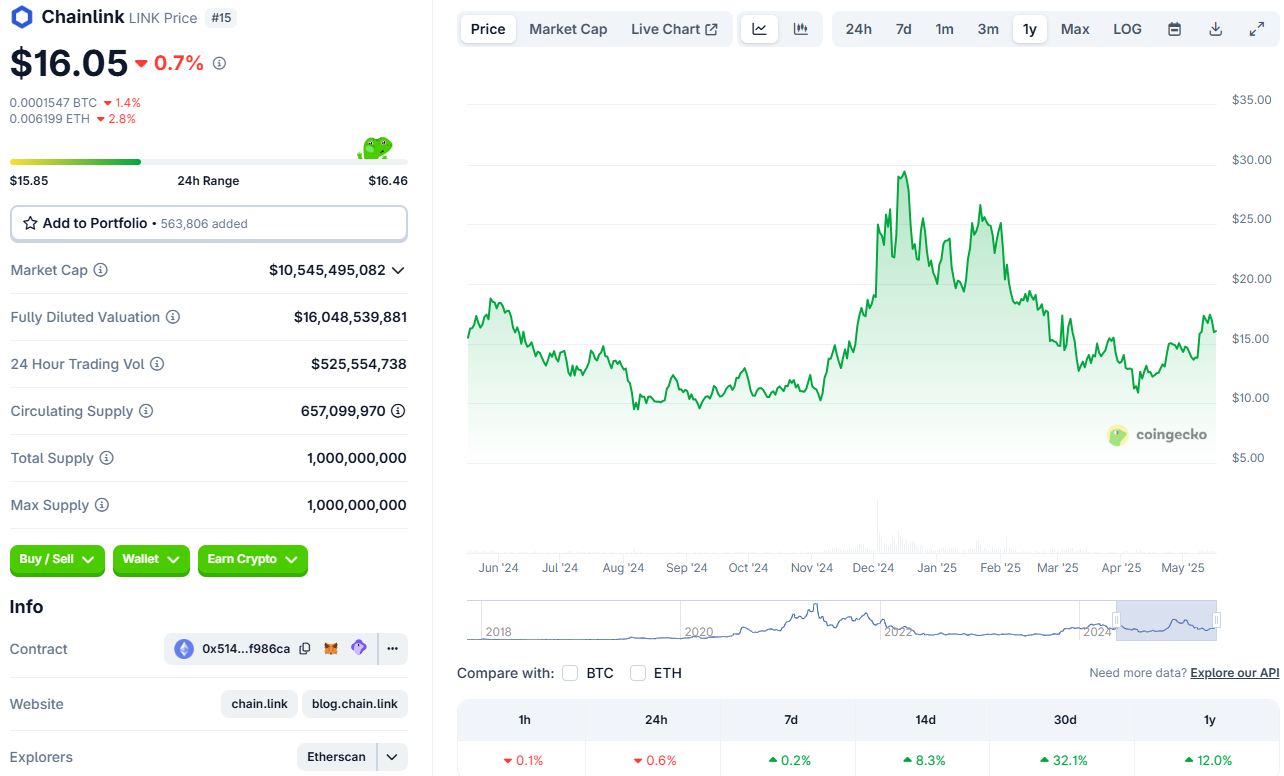Add token to MetaMask fox icon
This screenshot has width=1284, height=776.
[x=331, y=649]
